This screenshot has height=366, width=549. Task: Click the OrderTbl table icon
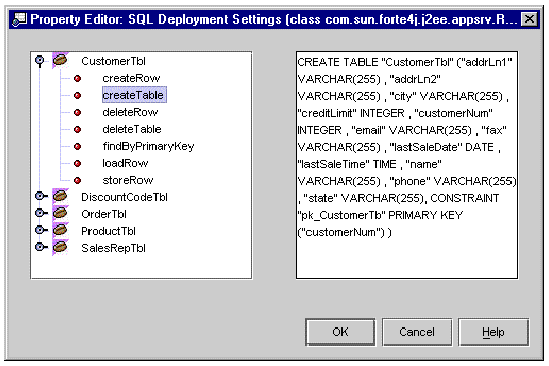click(x=60, y=213)
